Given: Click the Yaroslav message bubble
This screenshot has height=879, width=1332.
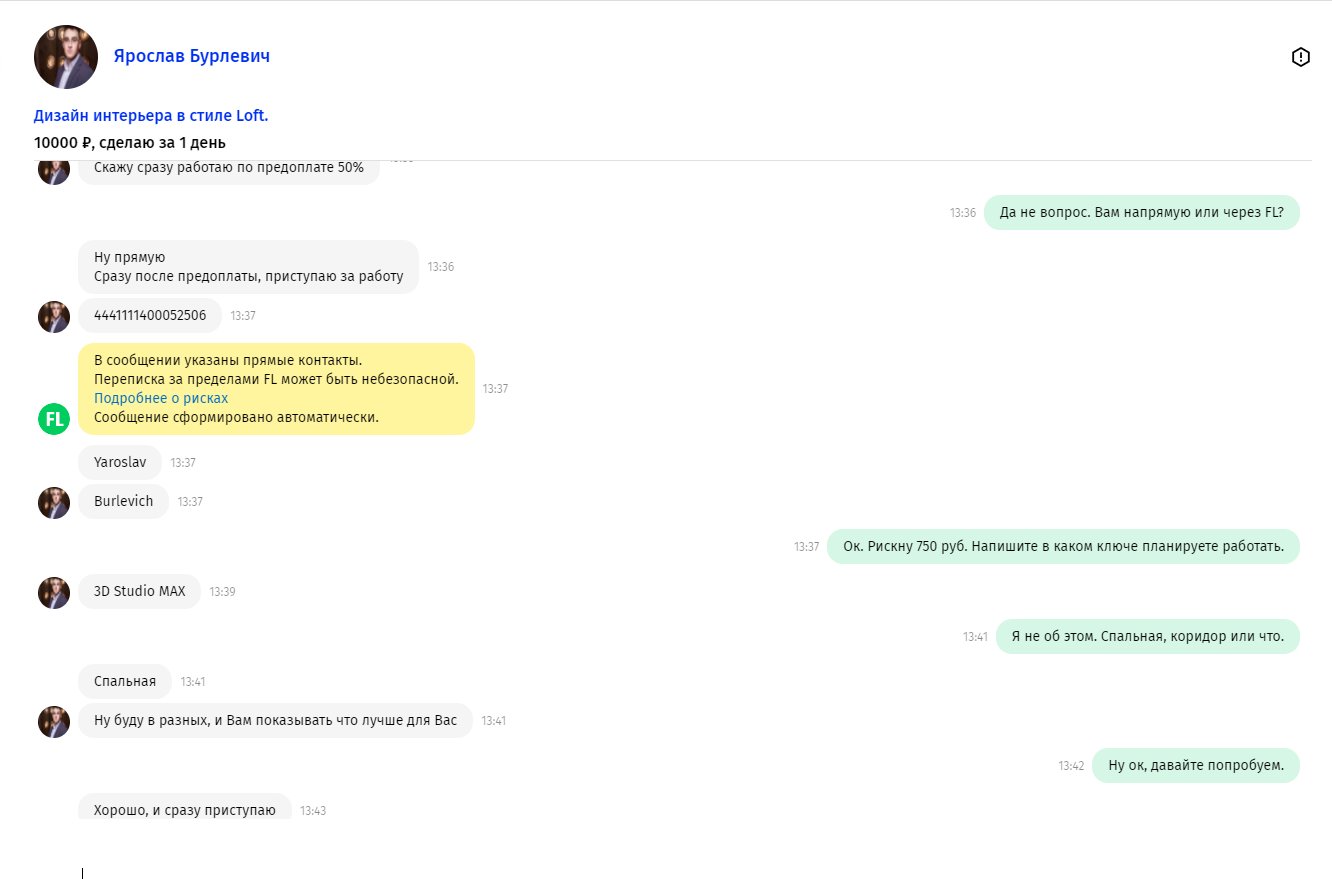Looking at the screenshot, I should 120,463.
